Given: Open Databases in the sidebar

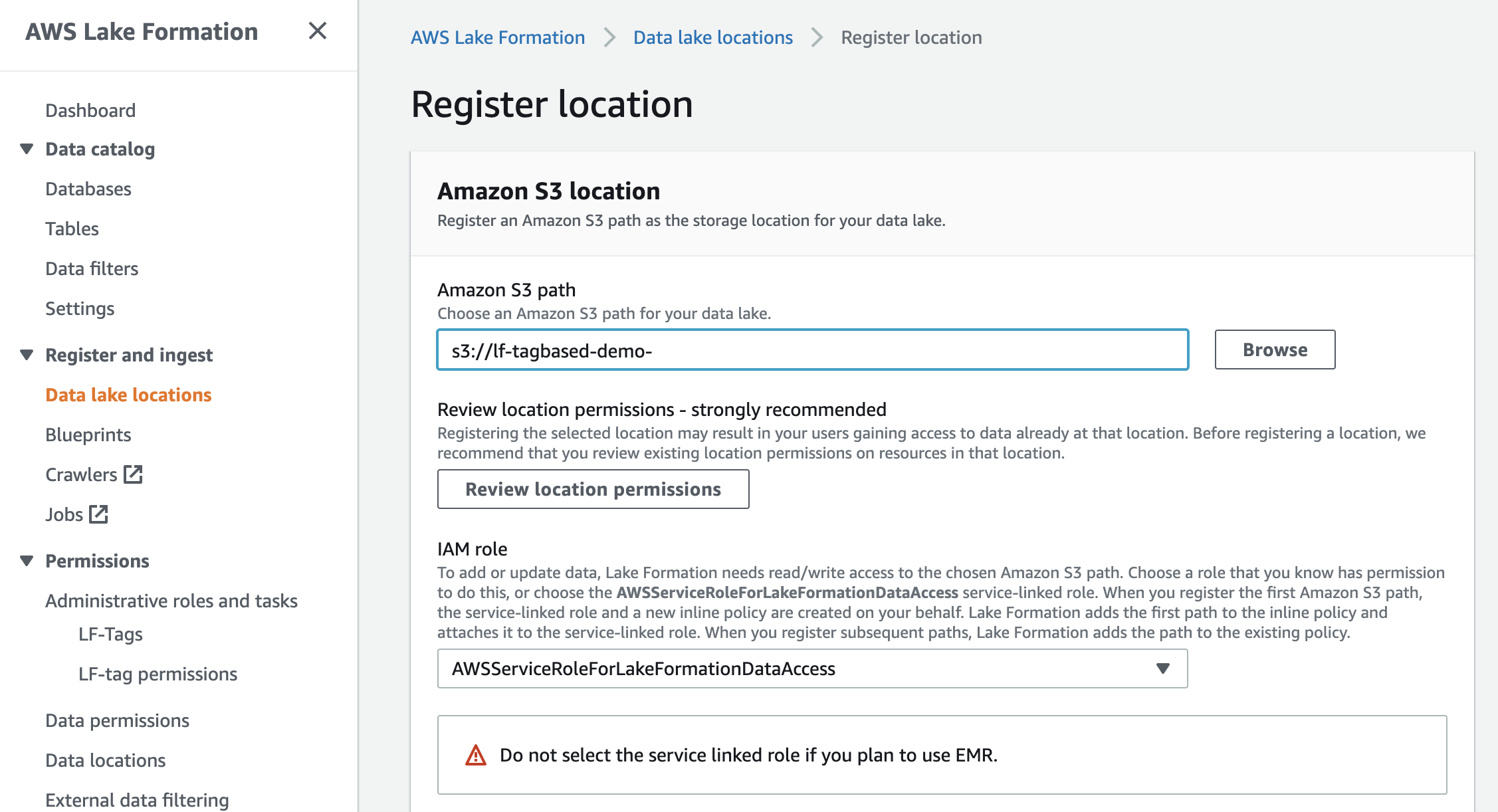Looking at the screenshot, I should pos(88,189).
